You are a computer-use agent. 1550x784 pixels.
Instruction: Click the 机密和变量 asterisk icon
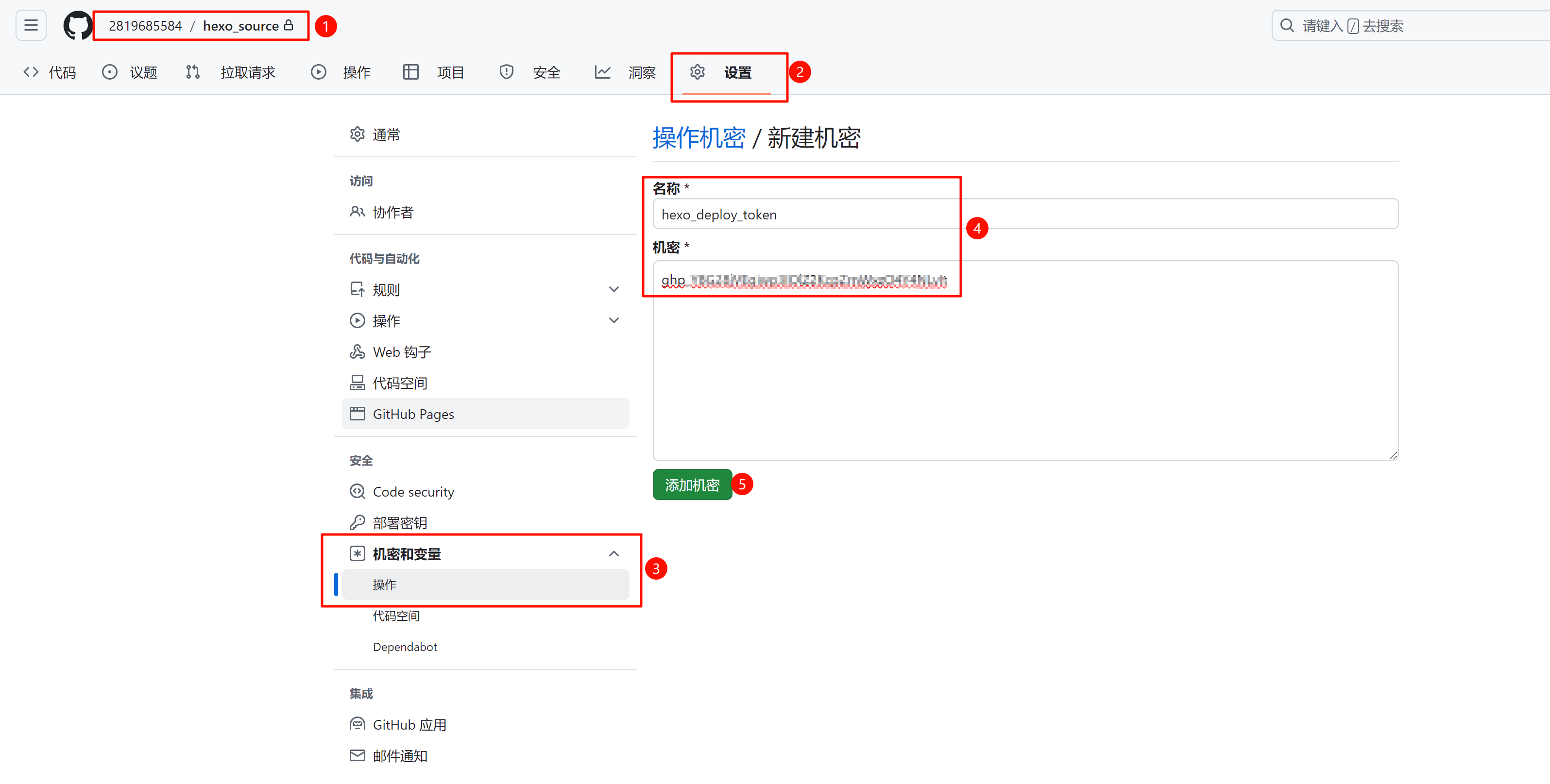358,554
